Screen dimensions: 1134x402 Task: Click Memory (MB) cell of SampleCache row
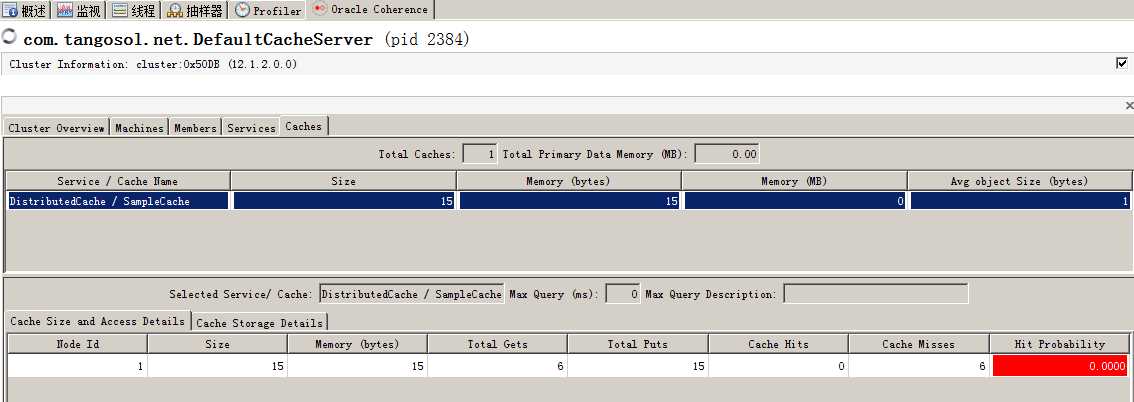(x=795, y=201)
